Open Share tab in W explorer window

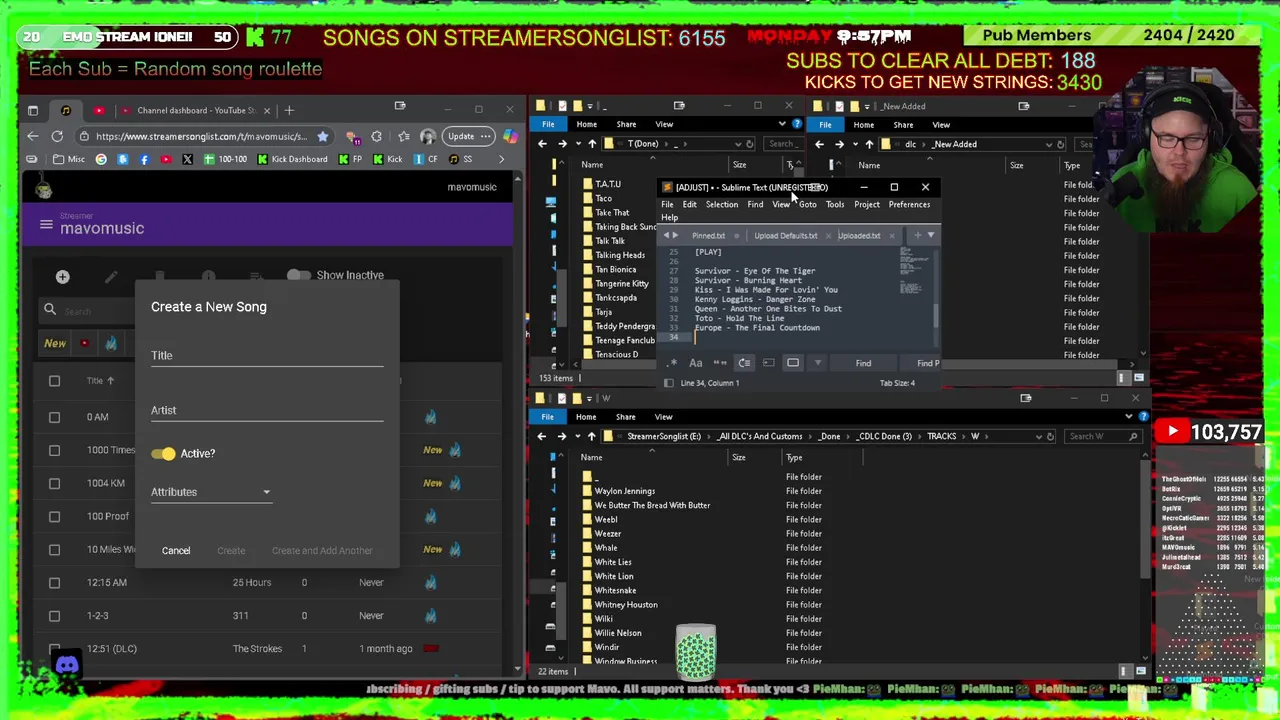[625, 417]
